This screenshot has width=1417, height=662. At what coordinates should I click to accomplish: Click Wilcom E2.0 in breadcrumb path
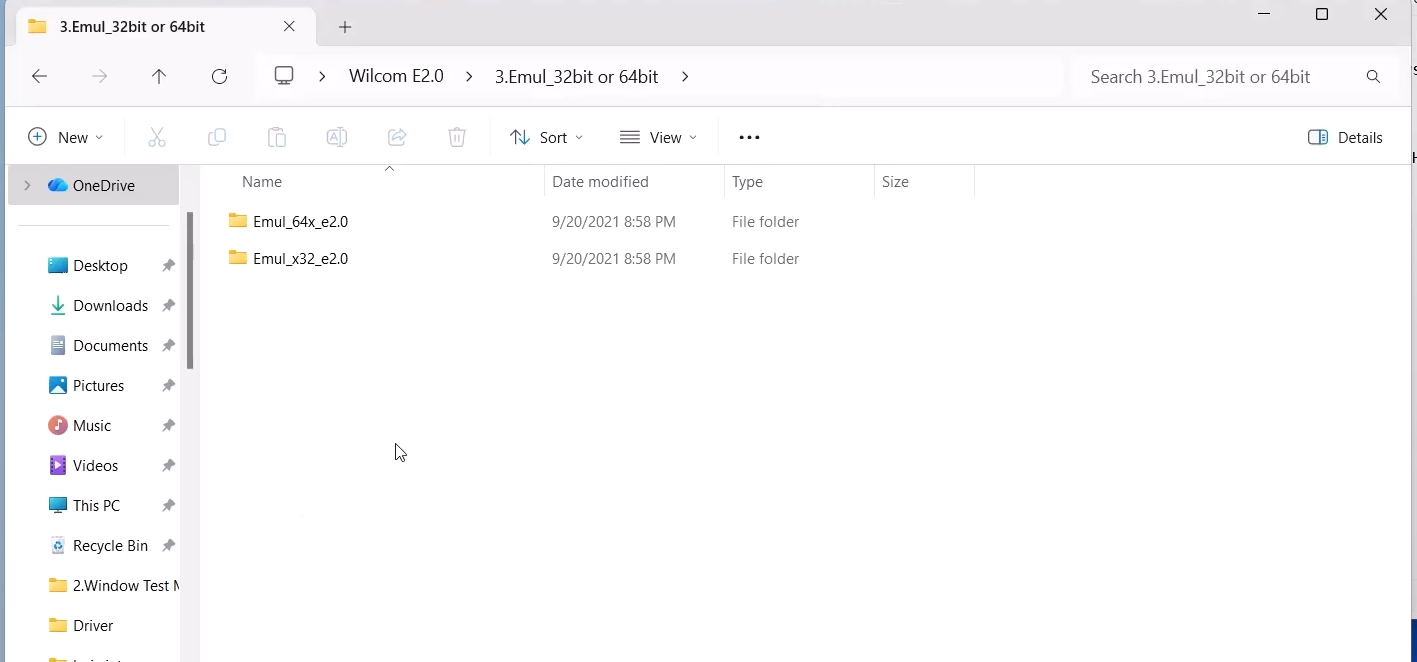pos(396,76)
